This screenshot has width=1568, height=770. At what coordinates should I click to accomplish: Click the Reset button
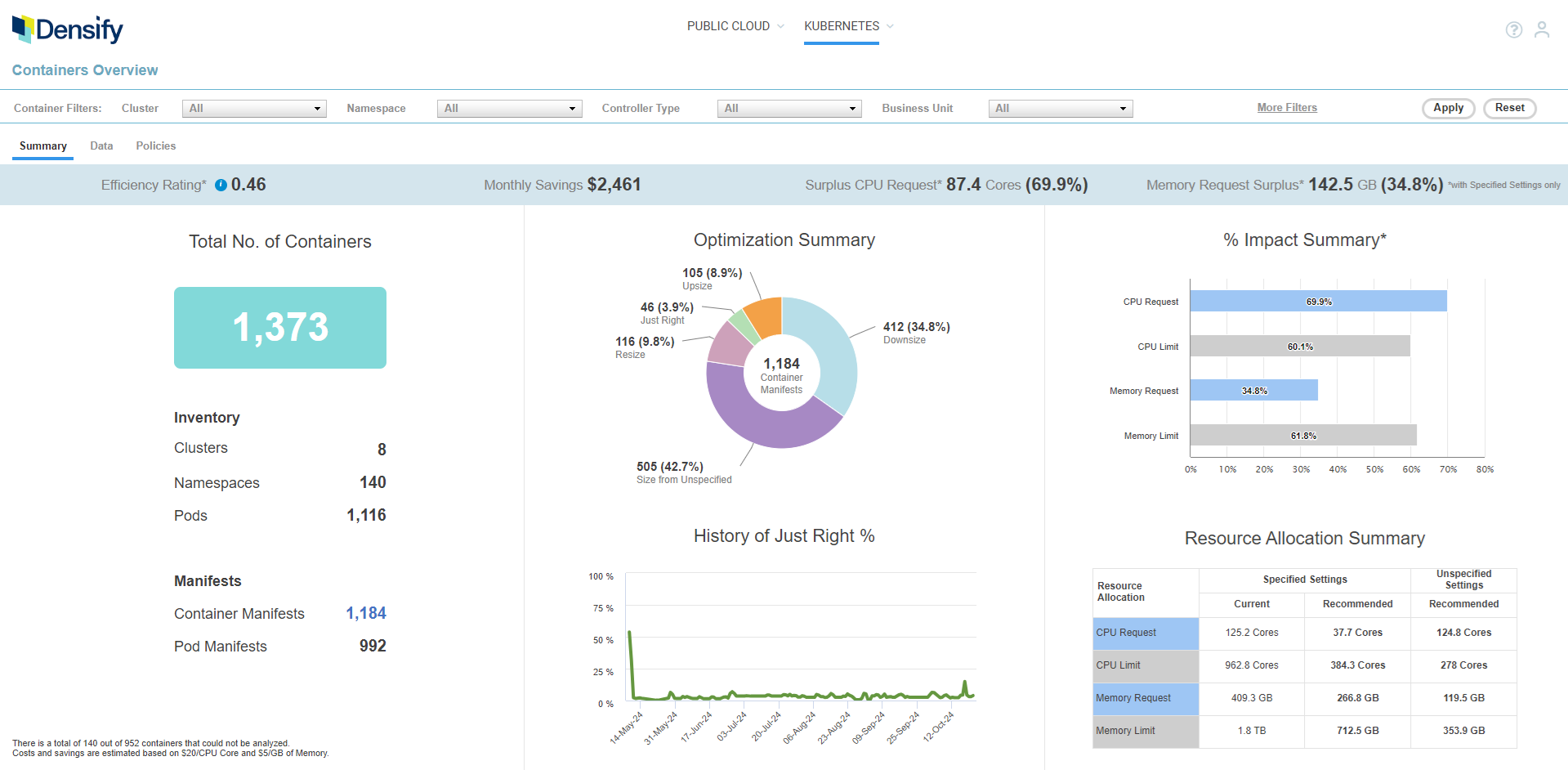coord(1508,108)
